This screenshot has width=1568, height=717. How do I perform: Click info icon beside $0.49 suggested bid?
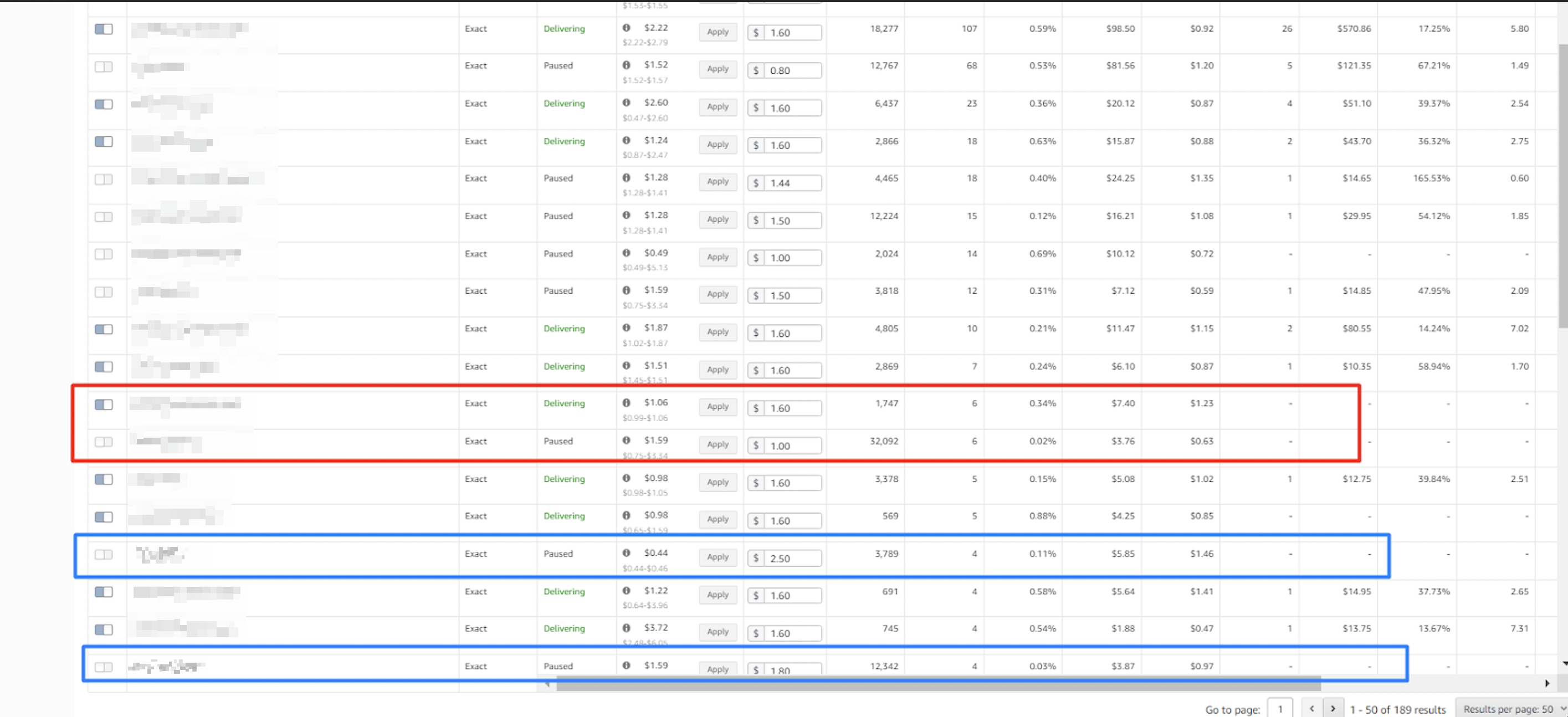click(626, 253)
